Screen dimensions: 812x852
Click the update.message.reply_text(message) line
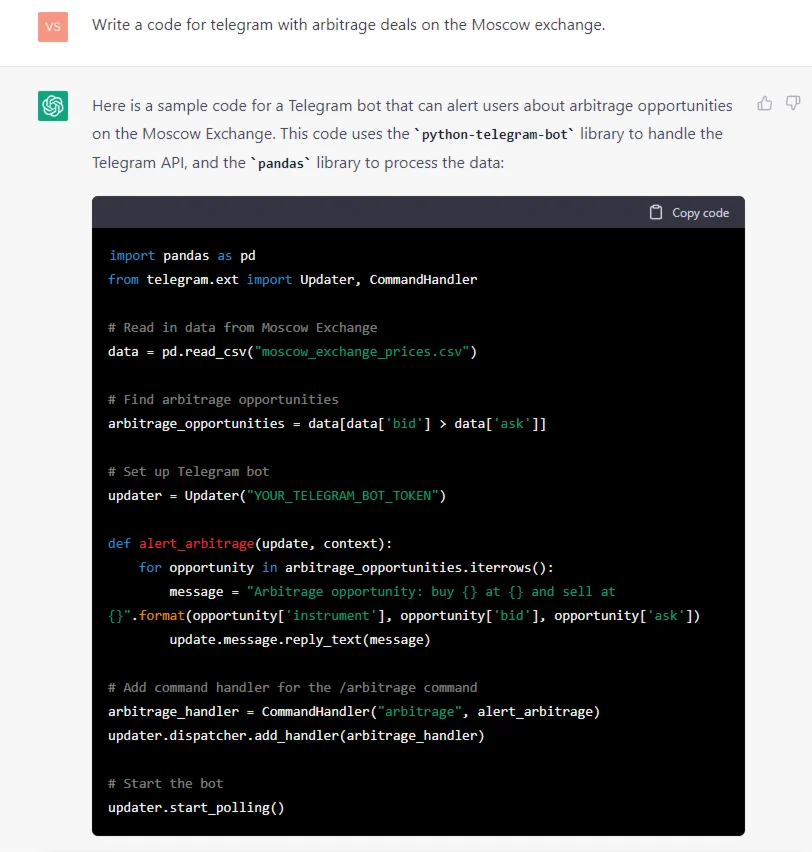click(299, 640)
